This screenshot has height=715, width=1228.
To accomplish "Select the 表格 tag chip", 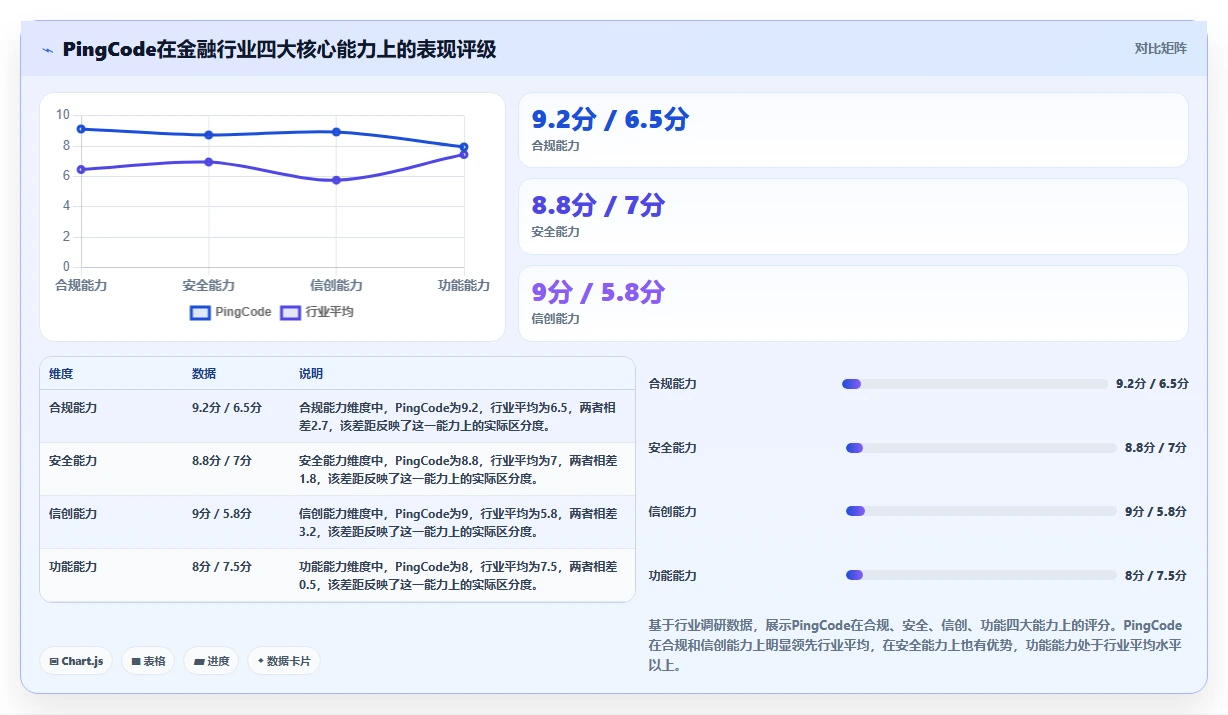I will coord(148,661).
